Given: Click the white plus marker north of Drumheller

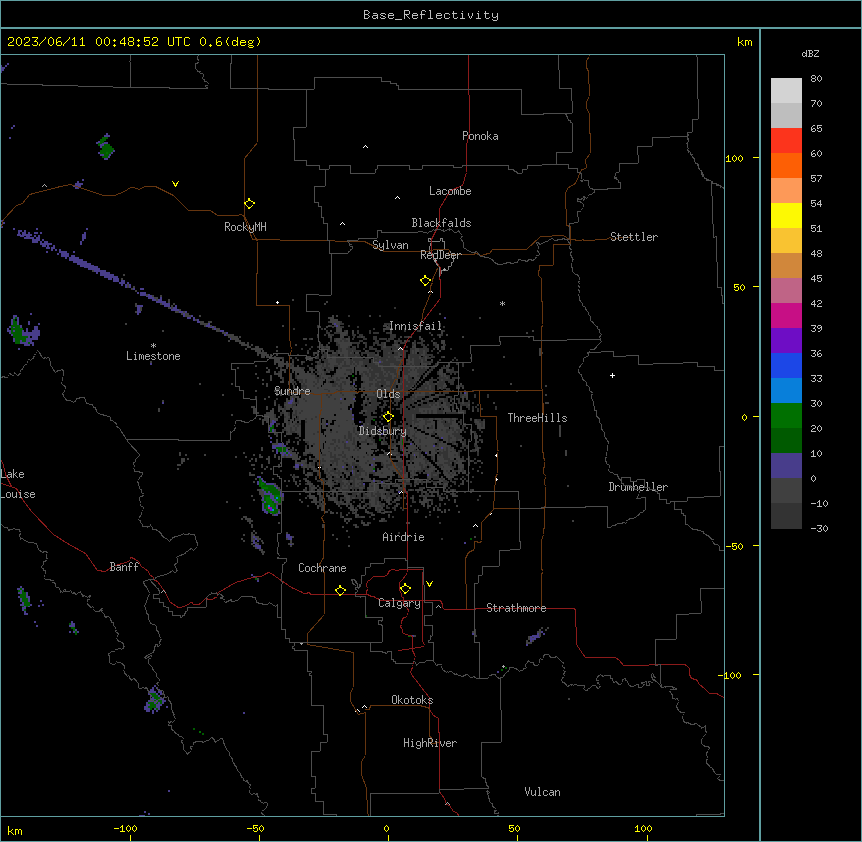Looking at the screenshot, I should (612, 375).
